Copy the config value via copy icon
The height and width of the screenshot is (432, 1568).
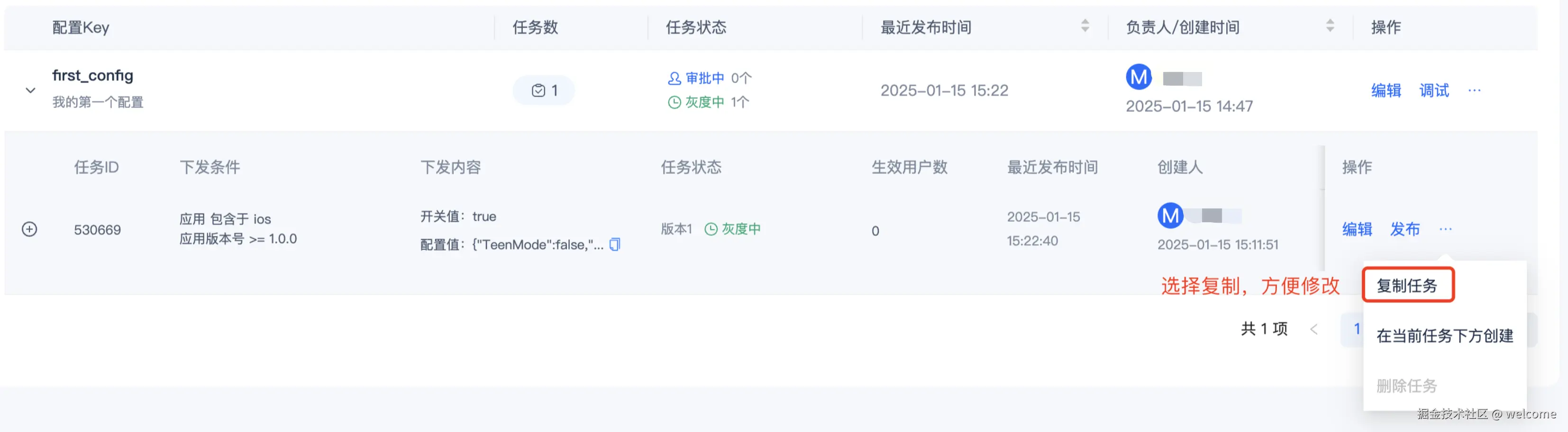point(615,244)
